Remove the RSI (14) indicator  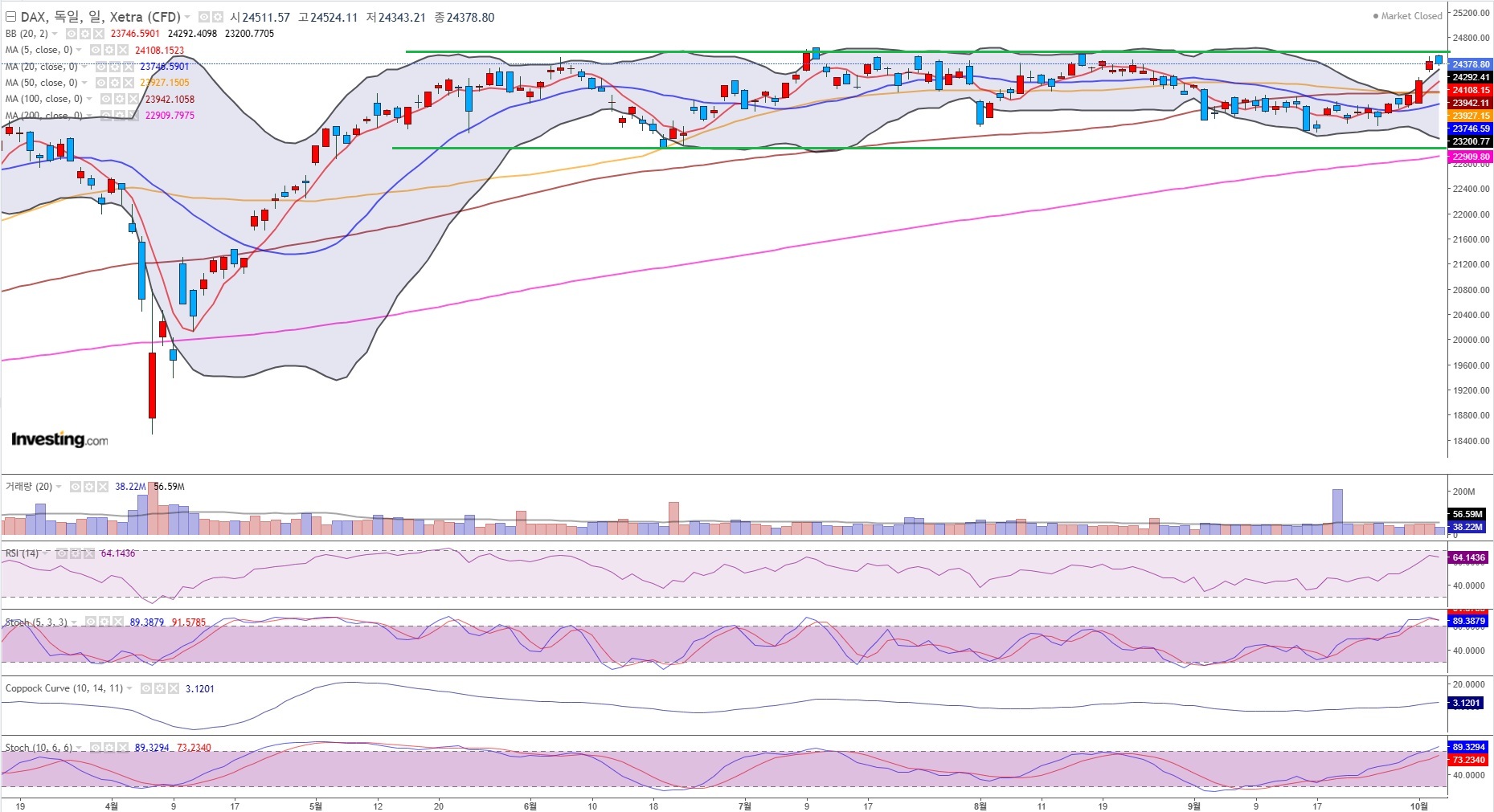click(88, 553)
